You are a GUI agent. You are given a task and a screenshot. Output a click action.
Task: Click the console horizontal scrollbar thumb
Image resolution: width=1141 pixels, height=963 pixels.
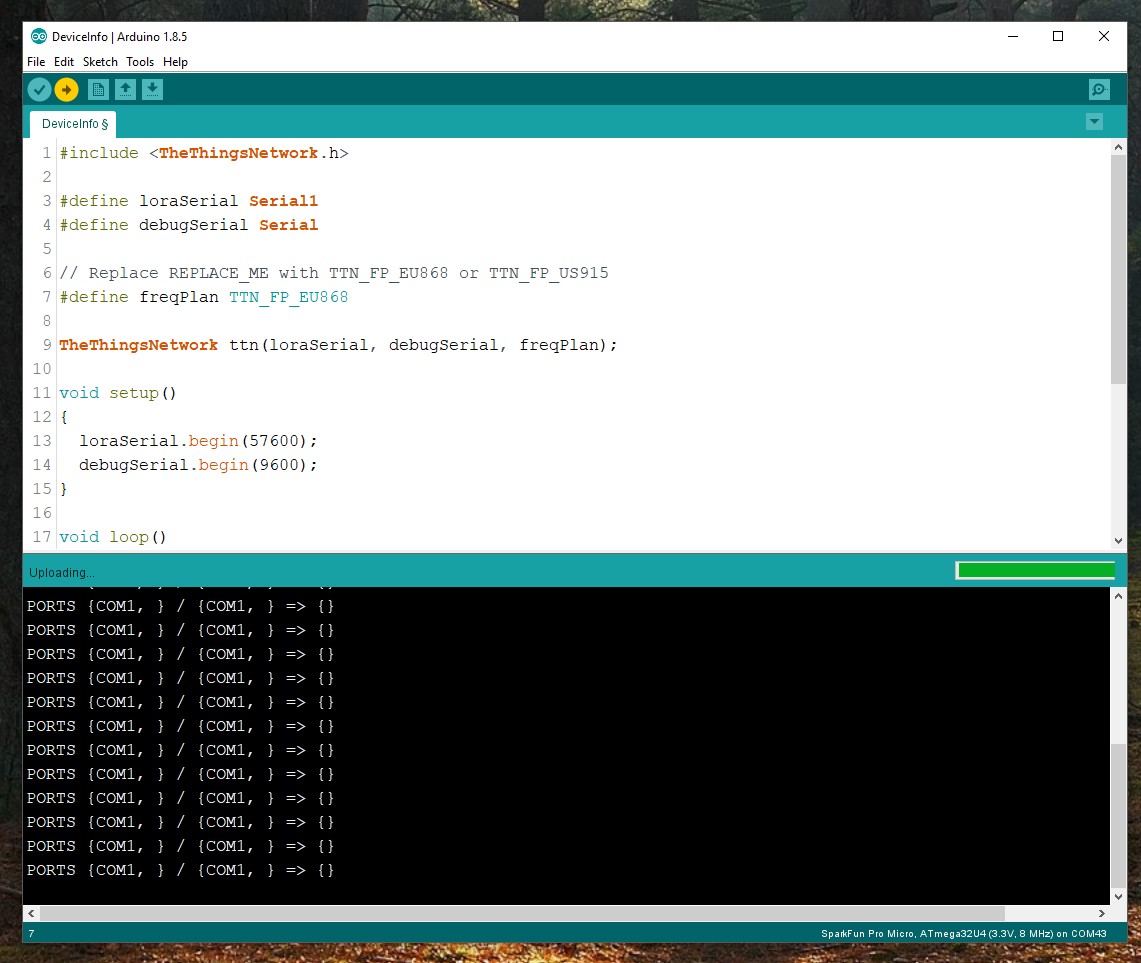tap(522, 914)
